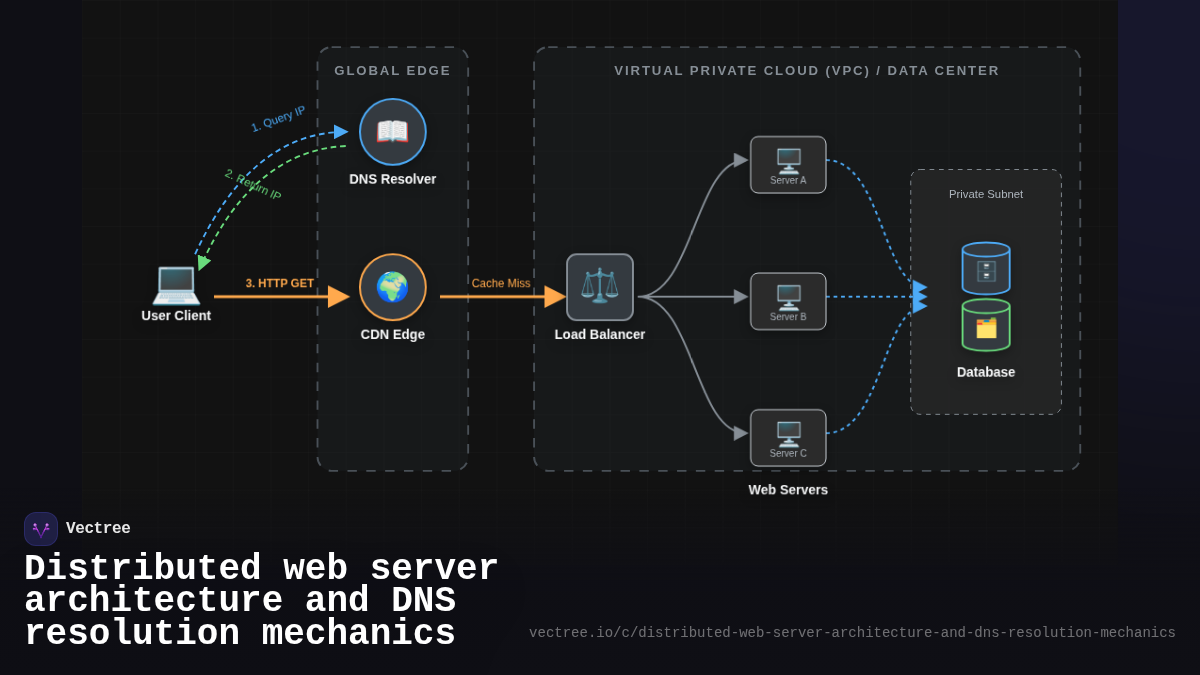
Task: Expand the GLOBAL EDGE container
Action: click(392, 70)
